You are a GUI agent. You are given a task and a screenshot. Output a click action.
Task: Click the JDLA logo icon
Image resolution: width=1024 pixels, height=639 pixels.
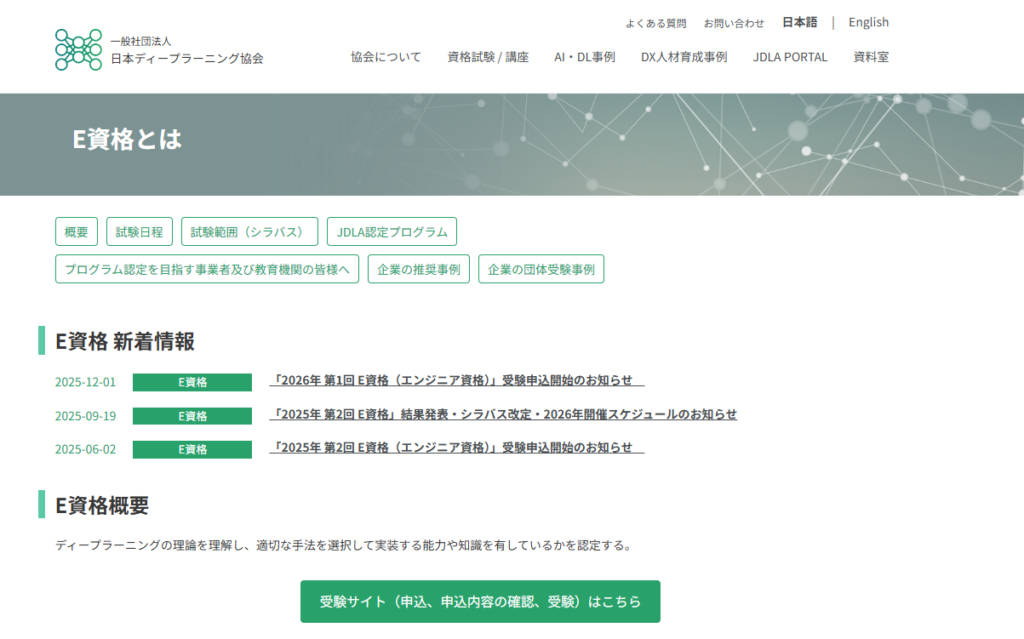[x=79, y=50]
